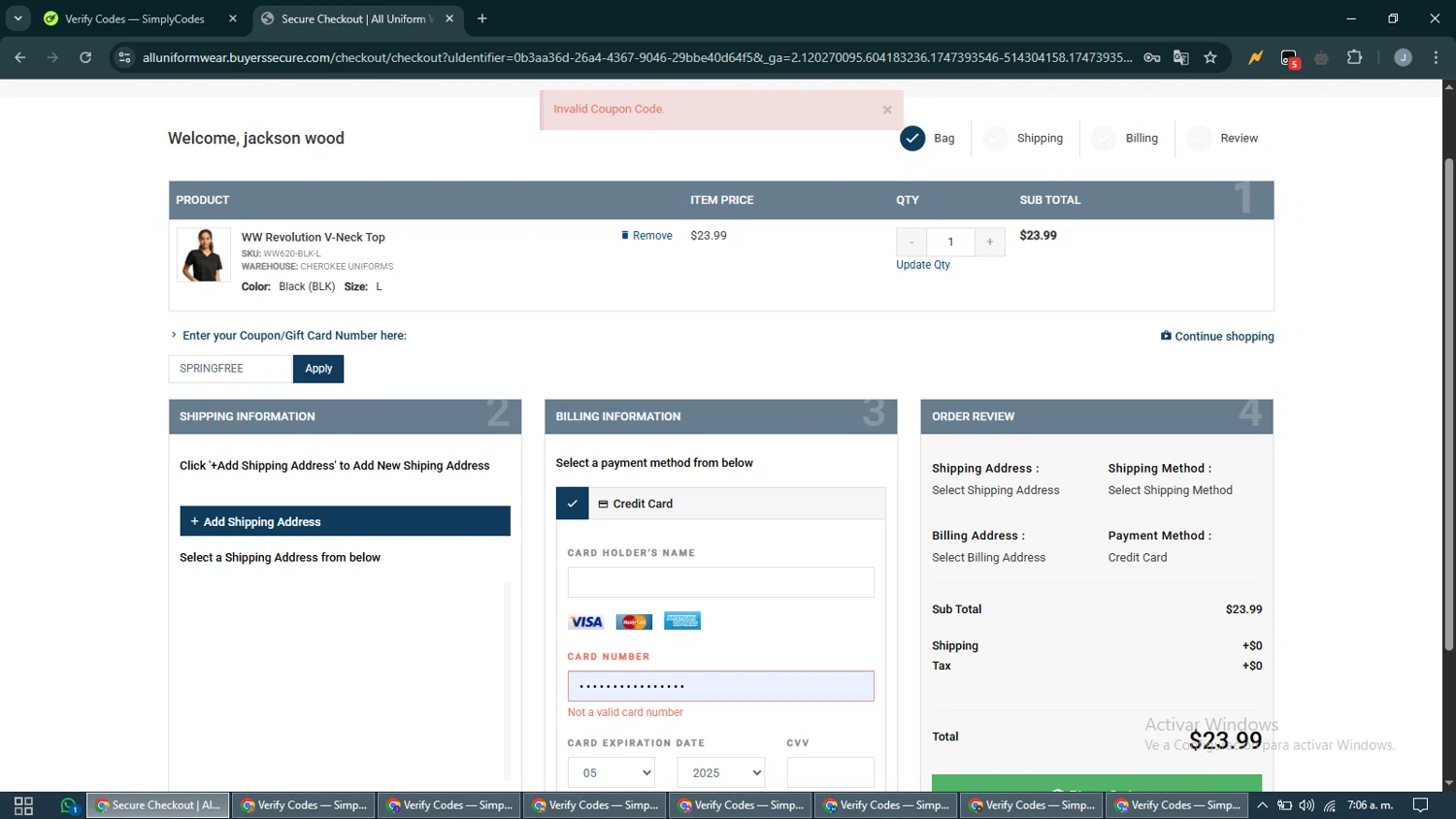Click the Update Qty link
1456x819 pixels.
923,265
